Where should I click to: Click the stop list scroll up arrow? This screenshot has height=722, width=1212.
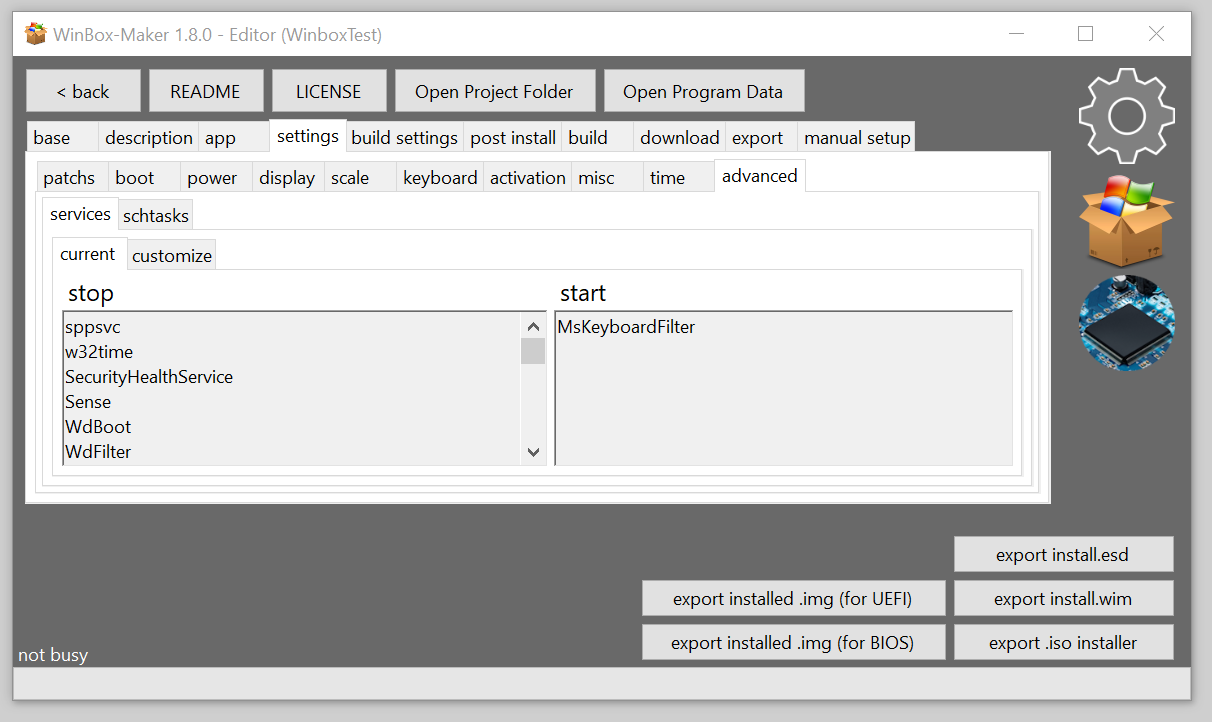[533, 326]
